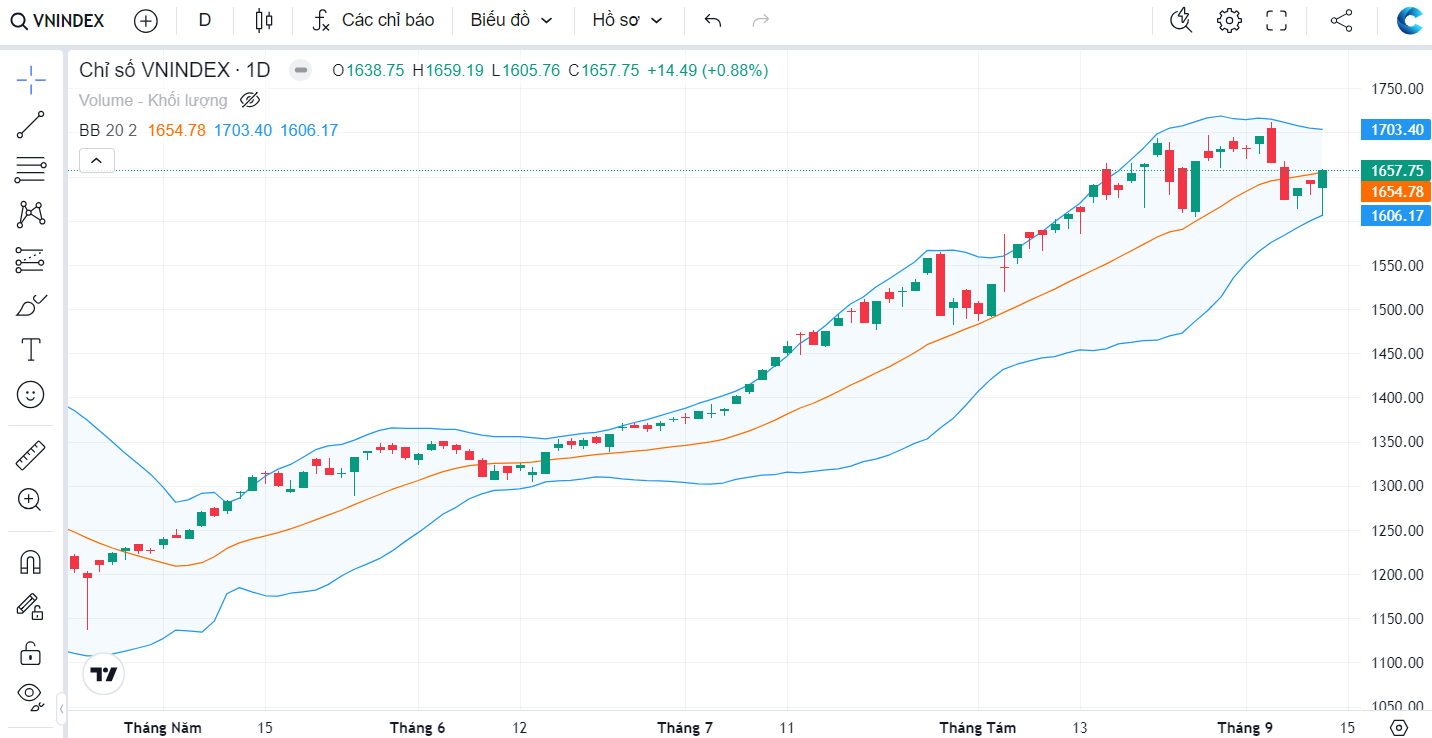
Task: Open the Fibonacci/Gann tools group
Action: click(x=31, y=170)
